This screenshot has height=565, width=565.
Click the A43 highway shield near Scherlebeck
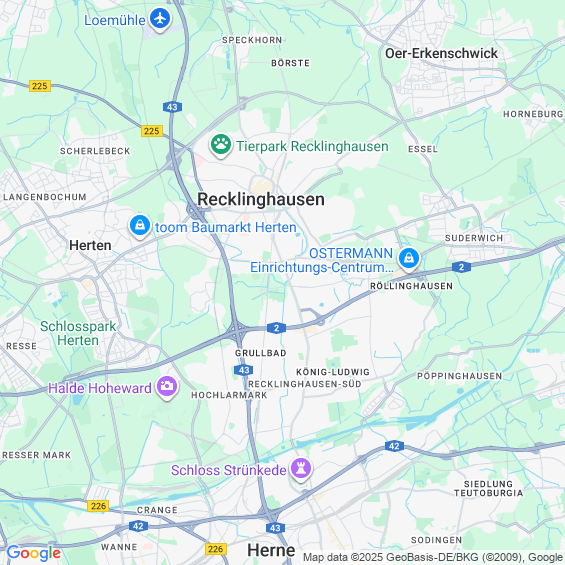172,107
